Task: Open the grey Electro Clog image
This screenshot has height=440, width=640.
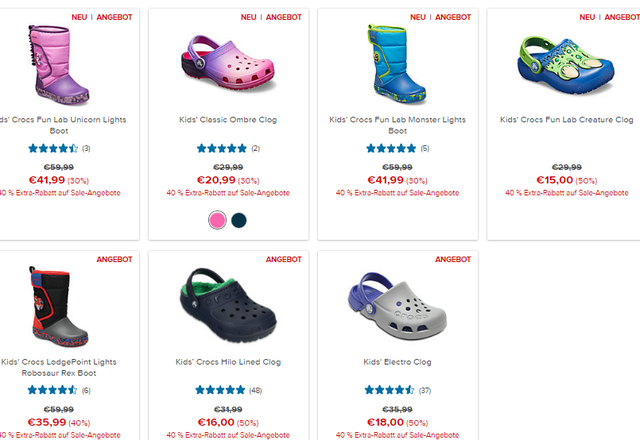Action: [x=397, y=306]
